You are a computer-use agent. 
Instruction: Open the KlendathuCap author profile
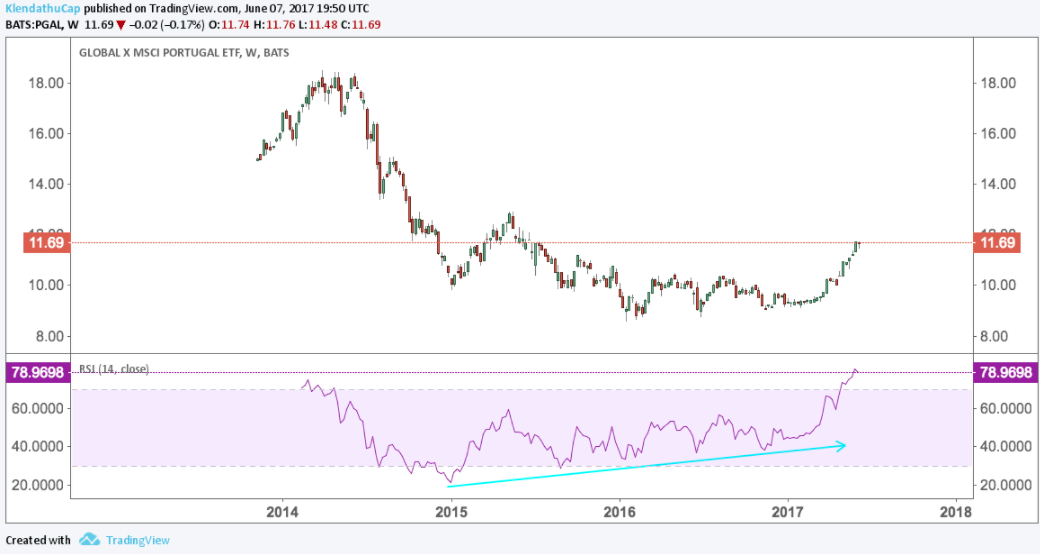coord(40,7)
